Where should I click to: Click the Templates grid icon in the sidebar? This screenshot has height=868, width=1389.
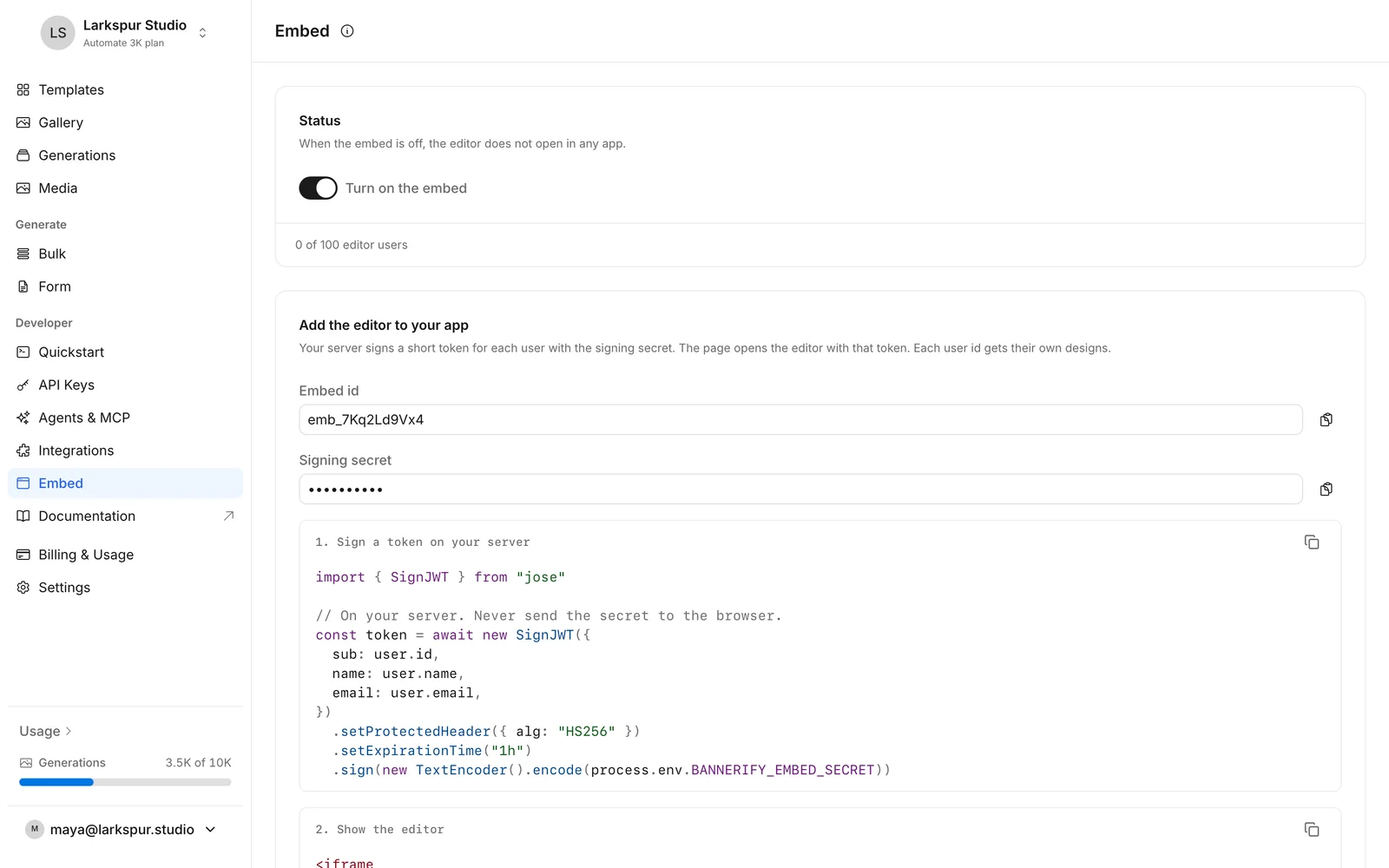coord(23,89)
